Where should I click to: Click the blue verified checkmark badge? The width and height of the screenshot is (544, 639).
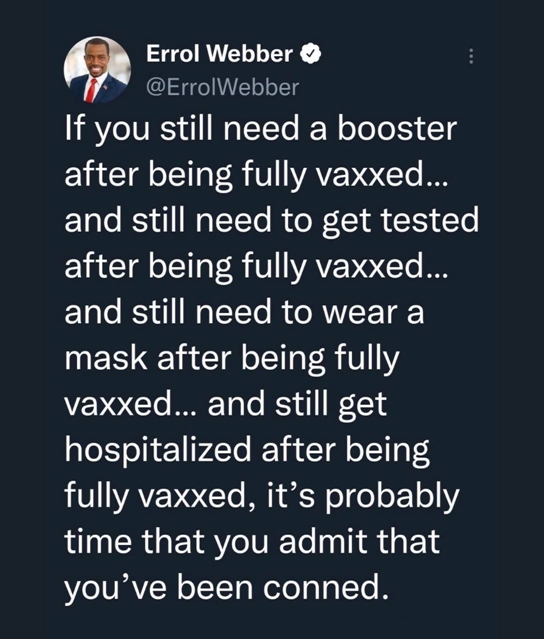click(311, 54)
